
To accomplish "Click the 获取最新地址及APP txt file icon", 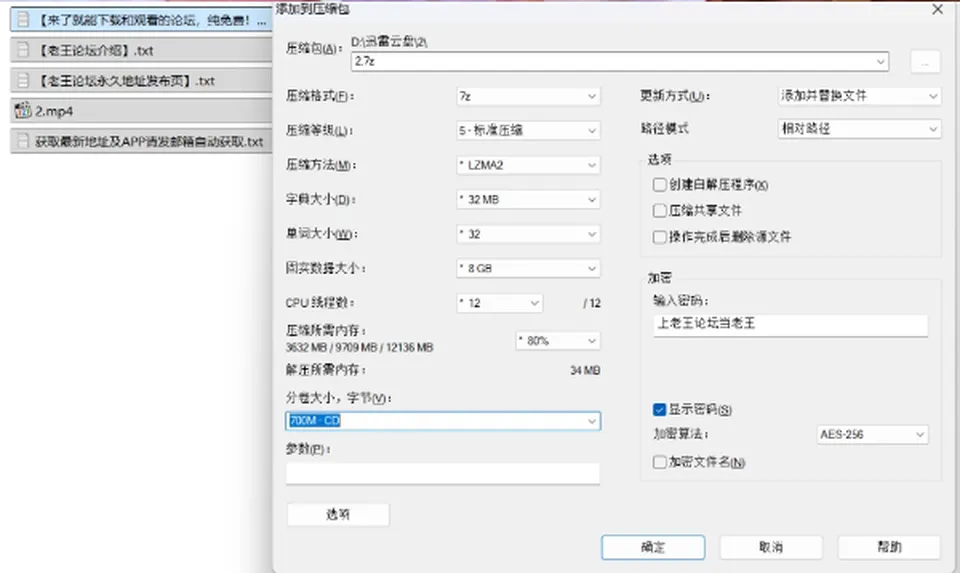I will [x=23, y=141].
